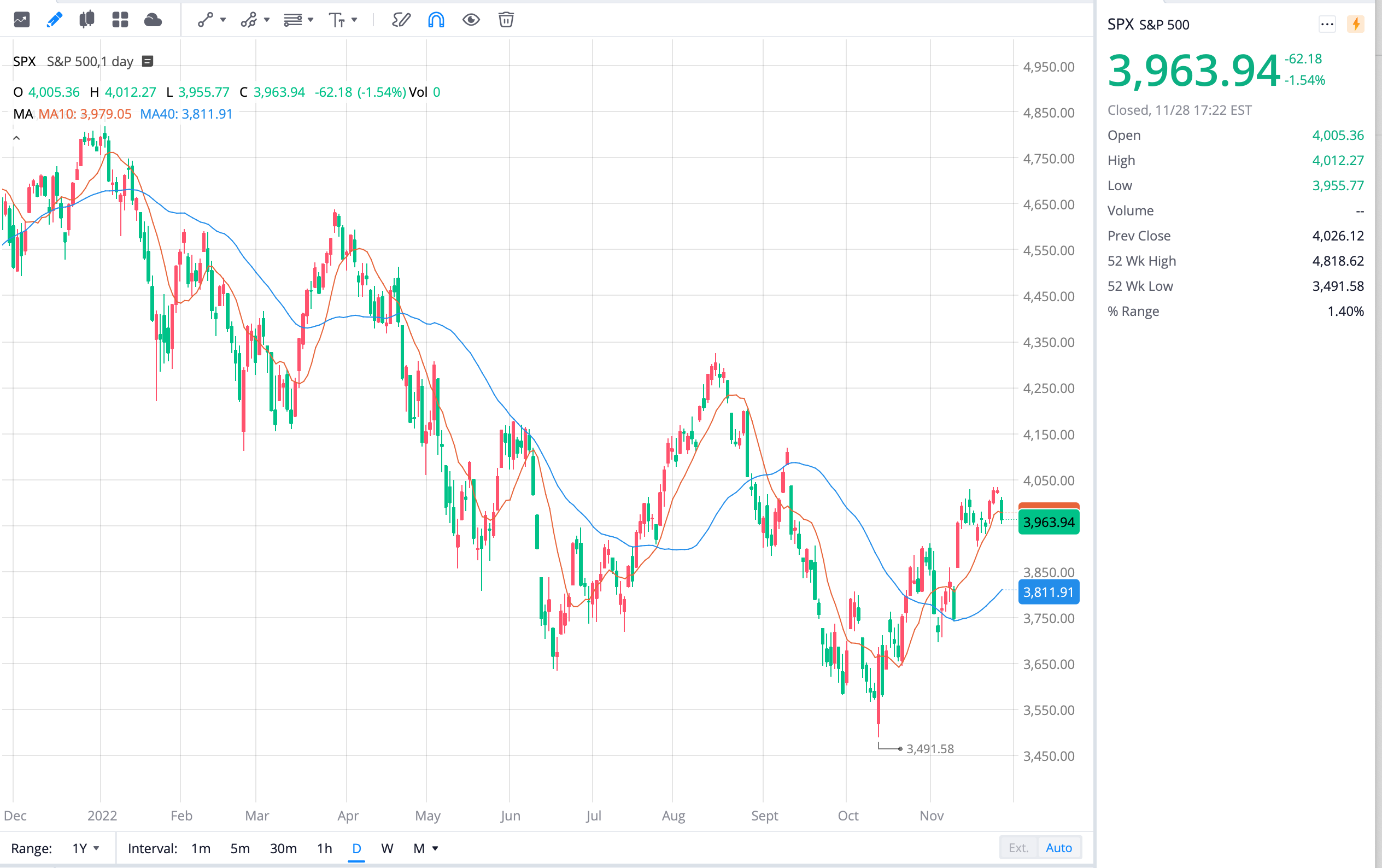Toggle the Ext. extended hours button
Screen dimensions: 1382x868
click(1018, 847)
